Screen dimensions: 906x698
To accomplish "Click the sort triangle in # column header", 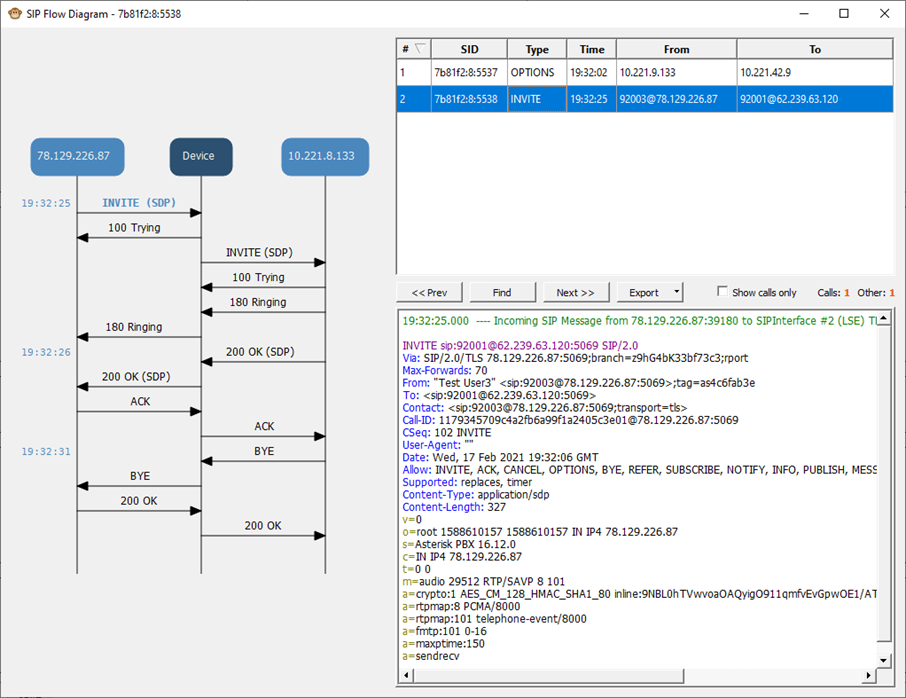I will point(420,49).
